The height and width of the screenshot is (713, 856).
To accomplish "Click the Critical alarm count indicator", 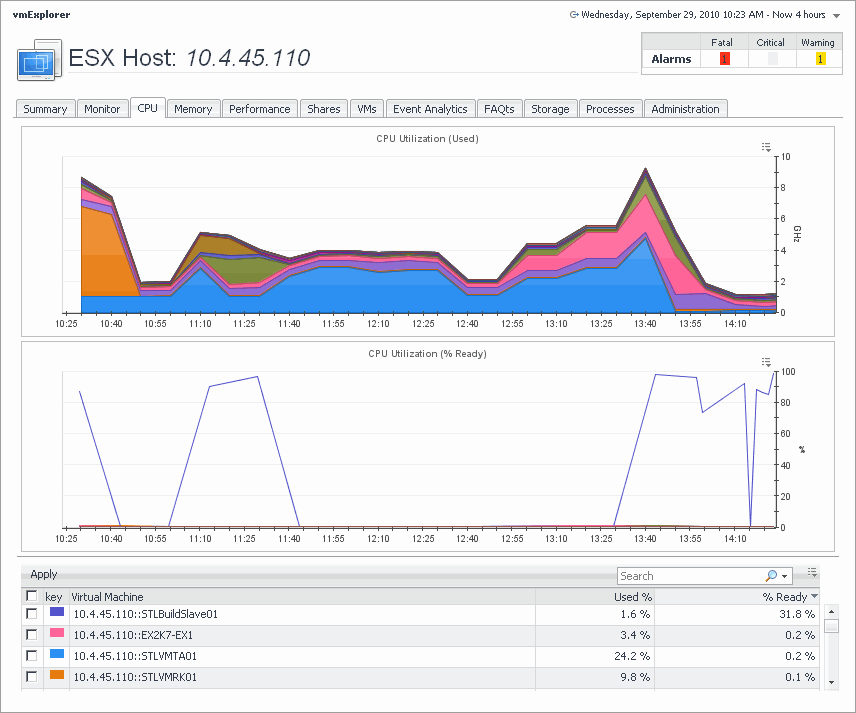I will [x=771, y=59].
